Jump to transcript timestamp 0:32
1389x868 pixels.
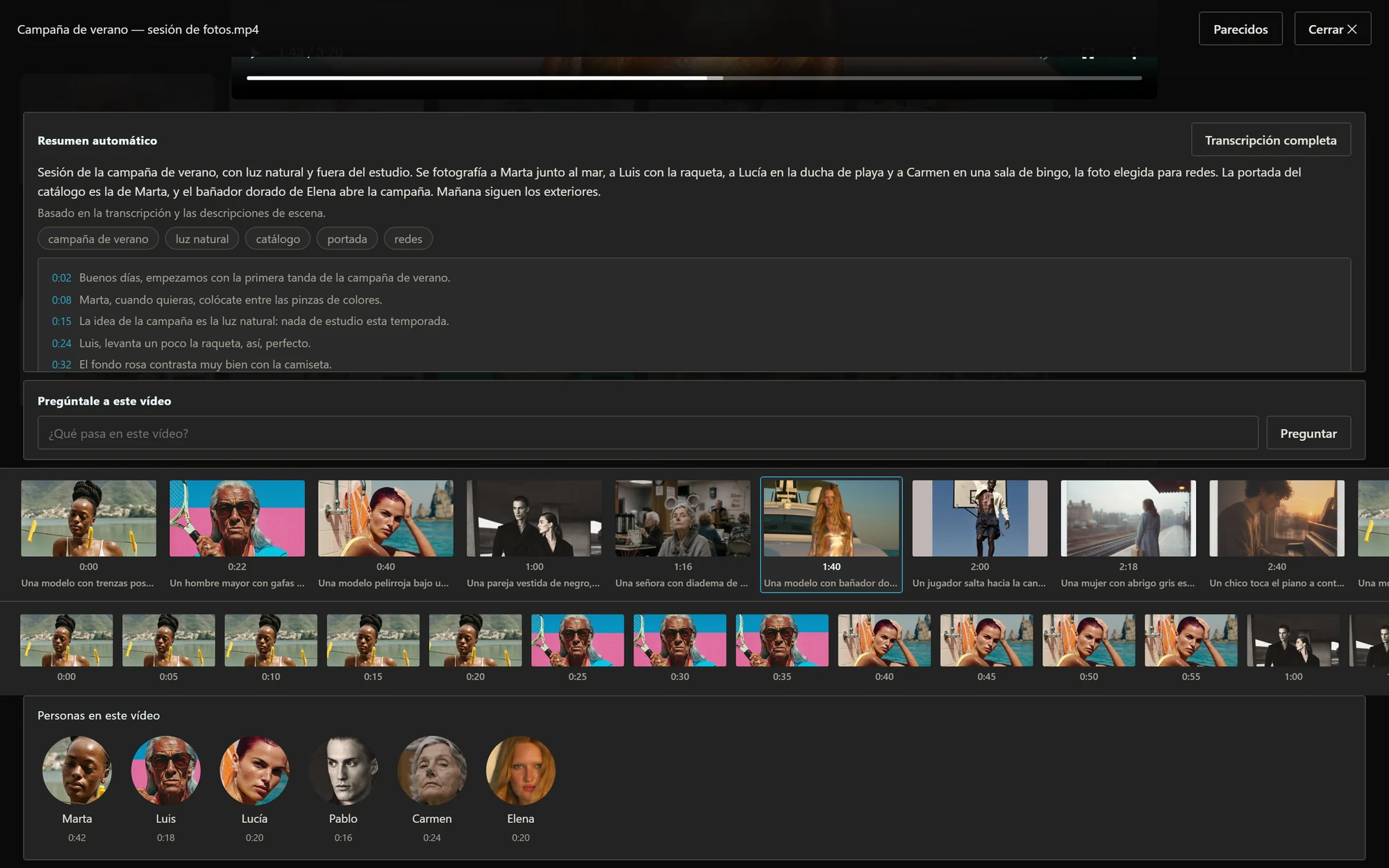pos(61,365)
